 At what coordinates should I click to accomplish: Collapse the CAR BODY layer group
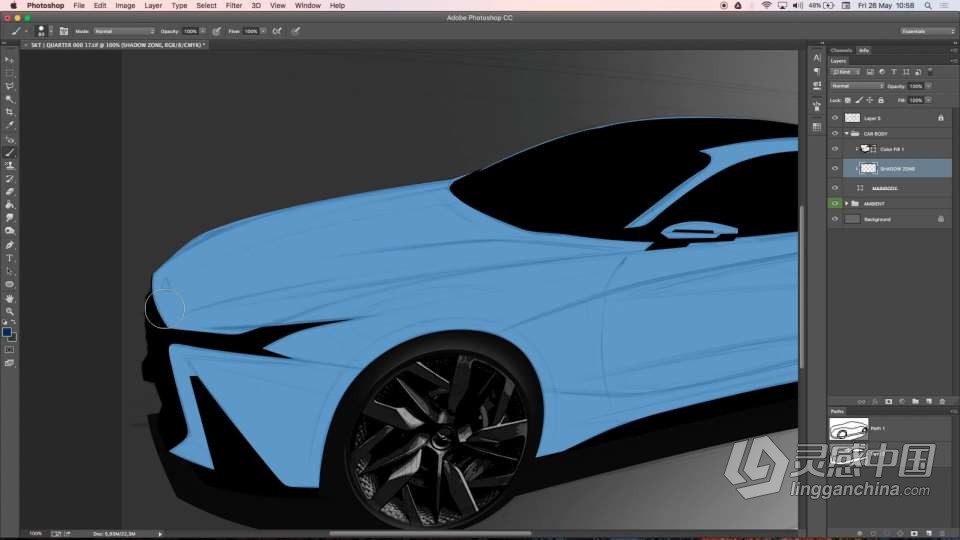tap(847, 133)
